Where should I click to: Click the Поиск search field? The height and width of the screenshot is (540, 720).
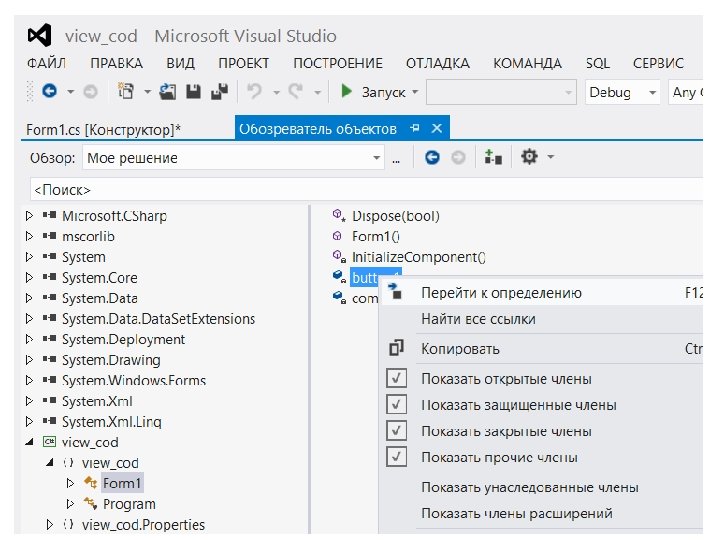click(x=366, y=190)
